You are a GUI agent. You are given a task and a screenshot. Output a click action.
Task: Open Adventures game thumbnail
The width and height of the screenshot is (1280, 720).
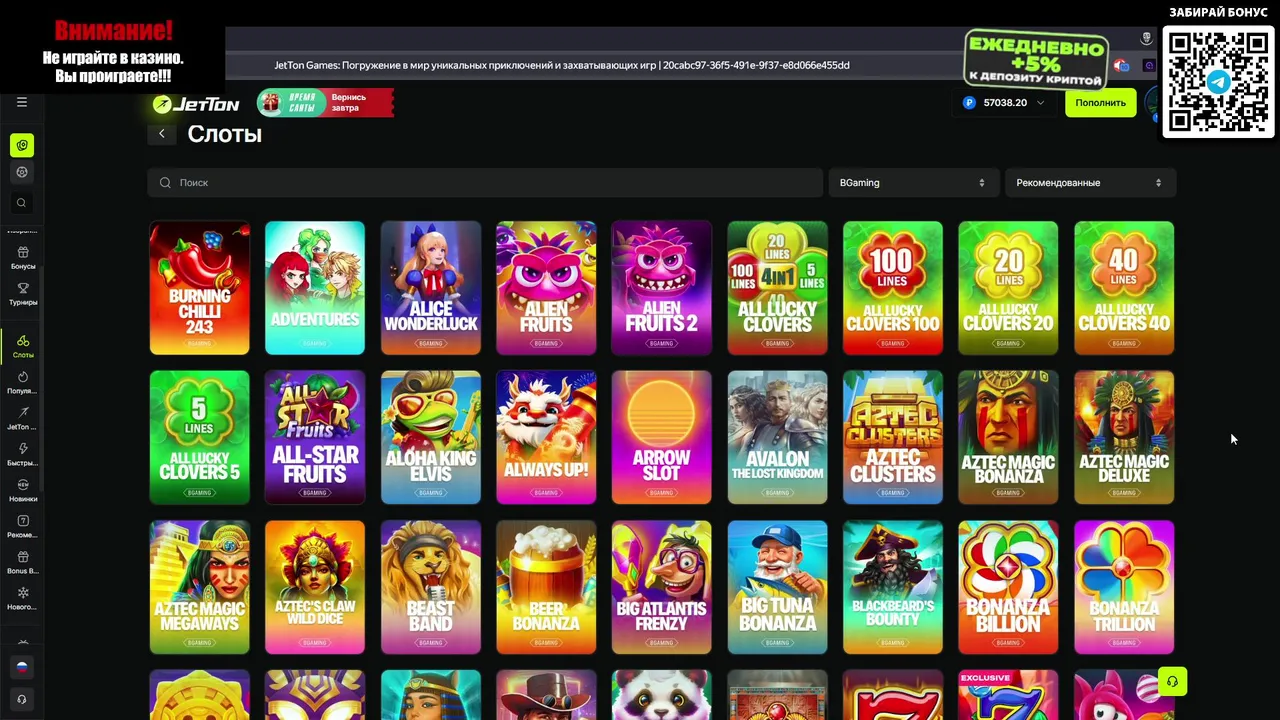[315, 288]
